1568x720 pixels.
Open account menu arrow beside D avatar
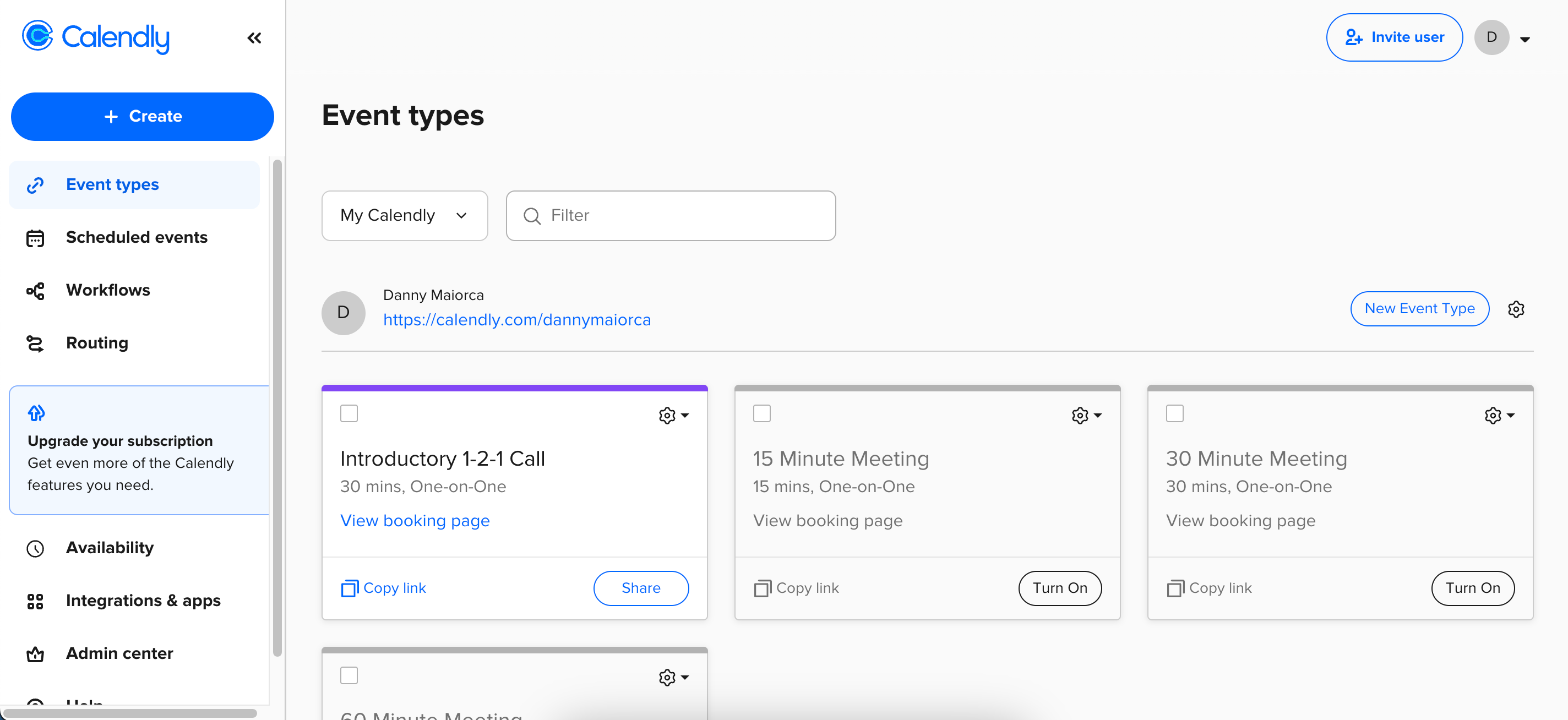(1525, 39)
